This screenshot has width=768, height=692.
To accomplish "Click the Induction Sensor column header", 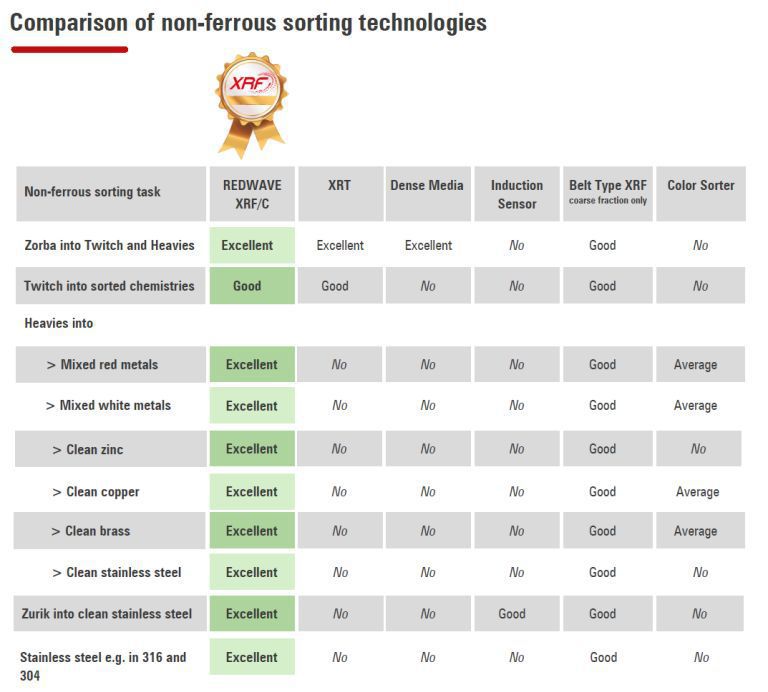I will [x=516, y=194].
